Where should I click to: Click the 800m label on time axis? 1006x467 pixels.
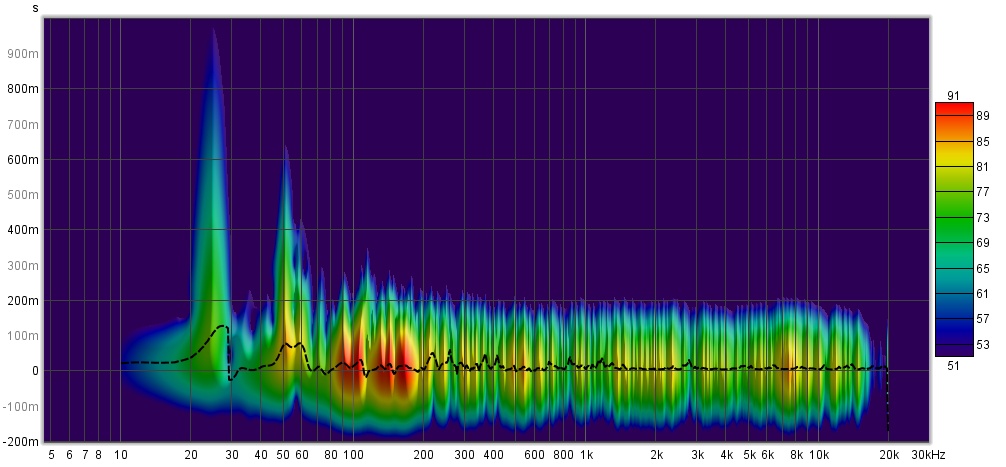(23, 89)
